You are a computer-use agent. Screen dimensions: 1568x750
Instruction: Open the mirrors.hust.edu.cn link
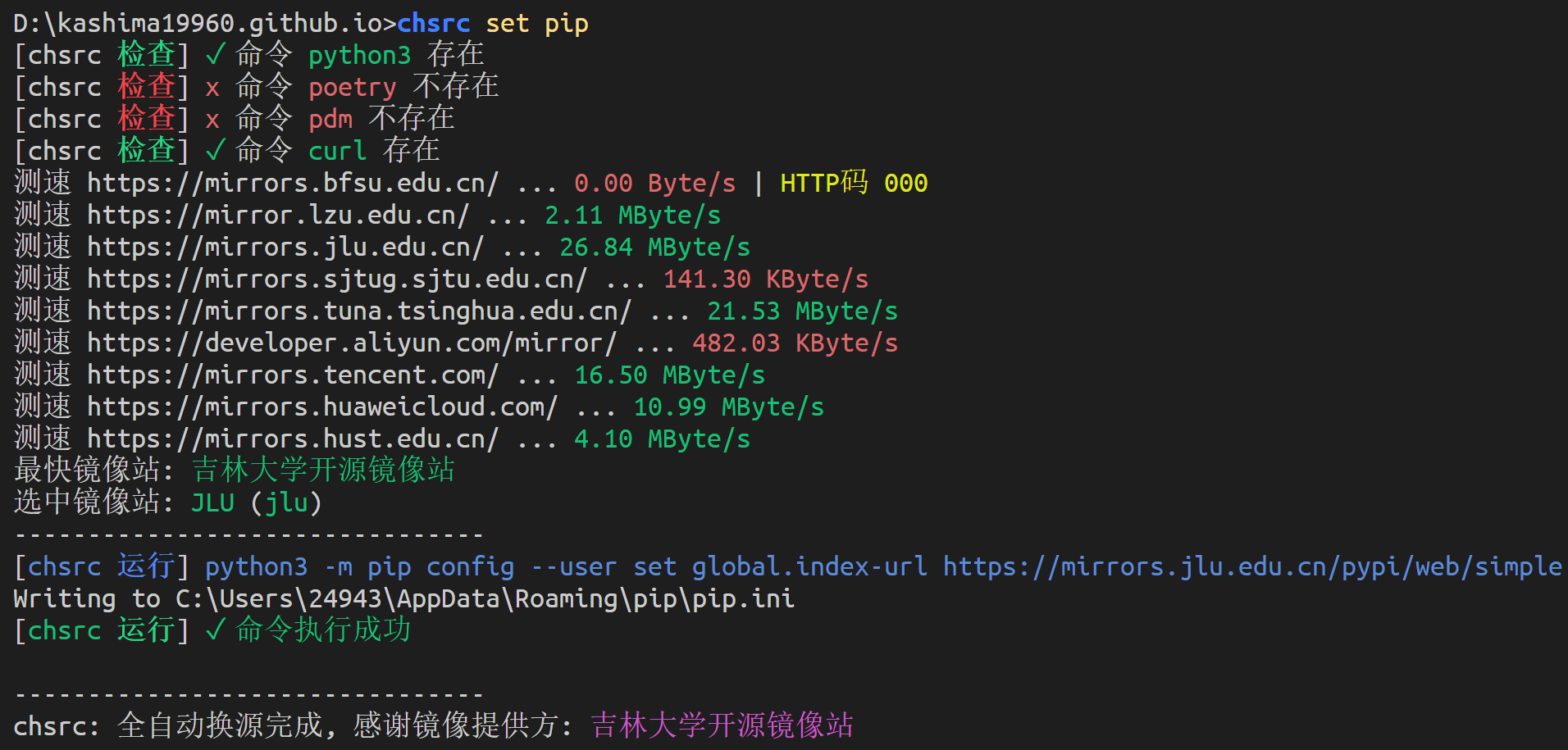tap(293, 439)
